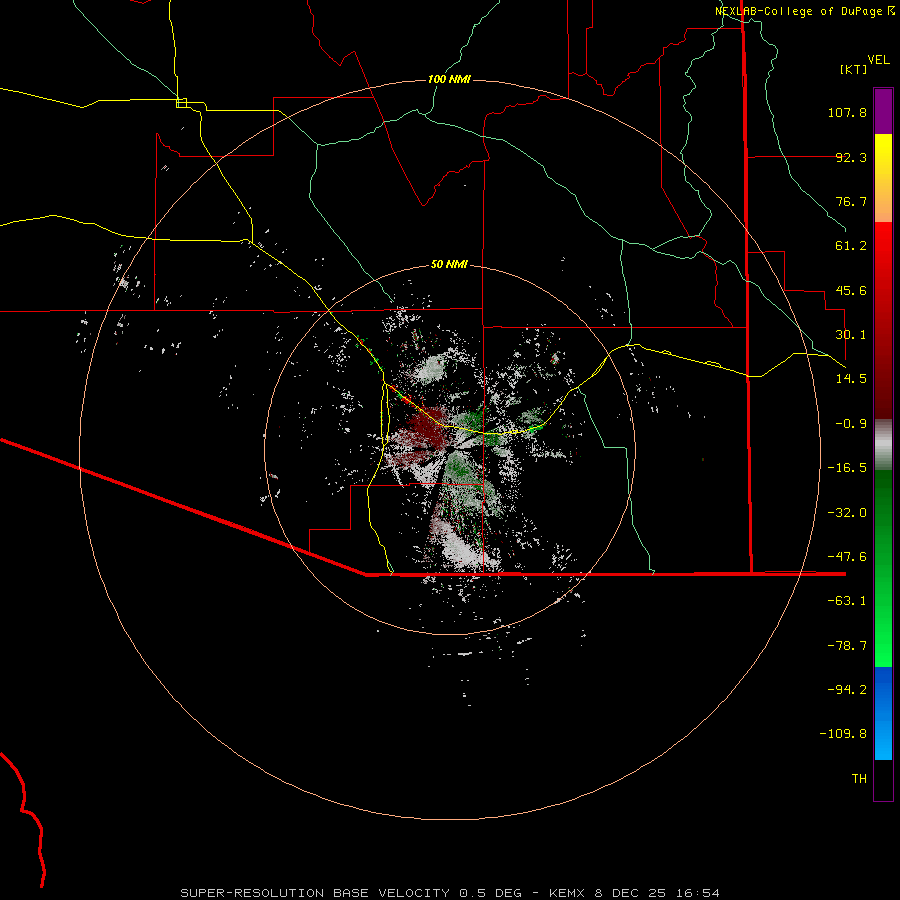Select the -78.7 legend value
The height and width of the screenshot is (900, 900).
(x=847, y=646)
